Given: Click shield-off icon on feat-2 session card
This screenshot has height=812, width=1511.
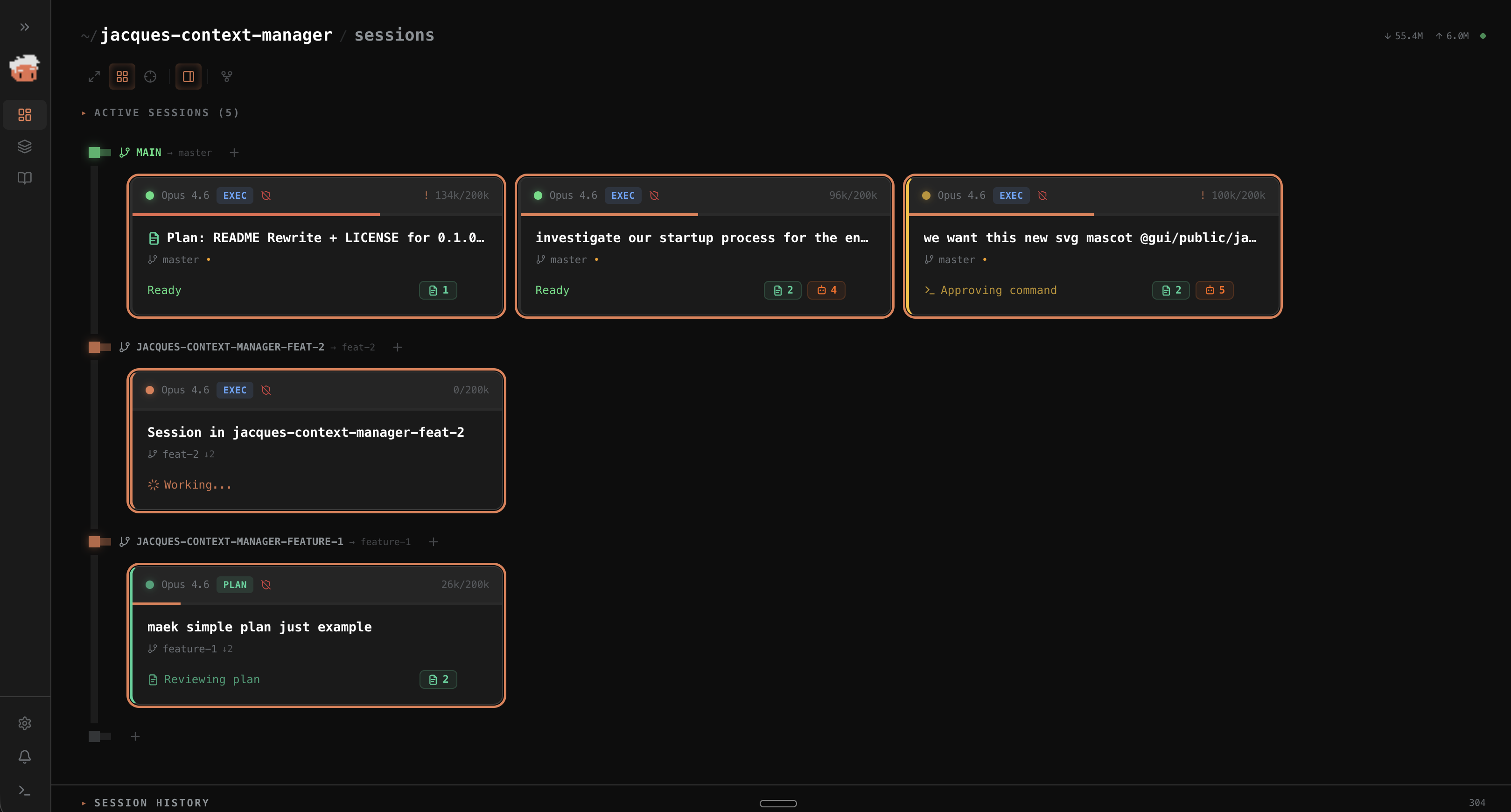Looking at the screenshot, I should click(266, 390).
